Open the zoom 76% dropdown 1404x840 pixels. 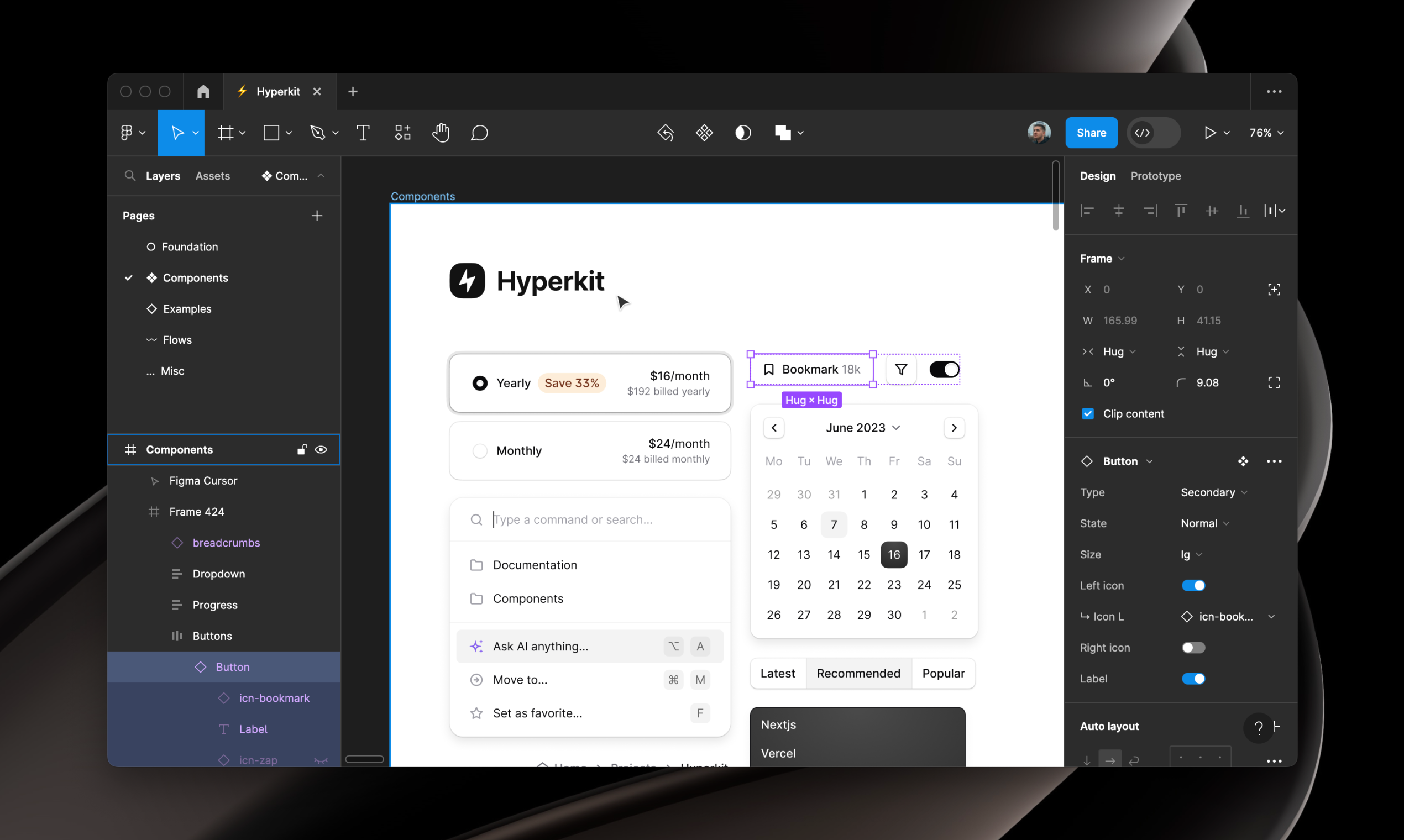pyautogui.click(x=1266, y=133)
